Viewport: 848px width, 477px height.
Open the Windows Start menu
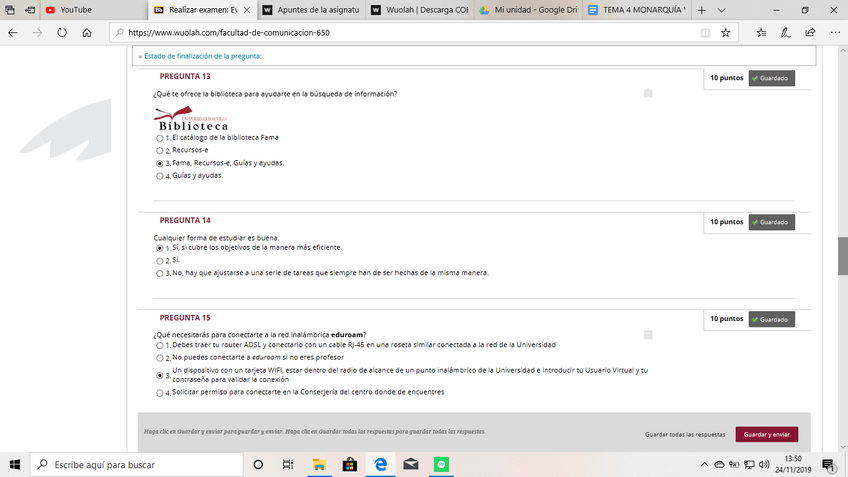pyautogui.click(x=15, y=465)
